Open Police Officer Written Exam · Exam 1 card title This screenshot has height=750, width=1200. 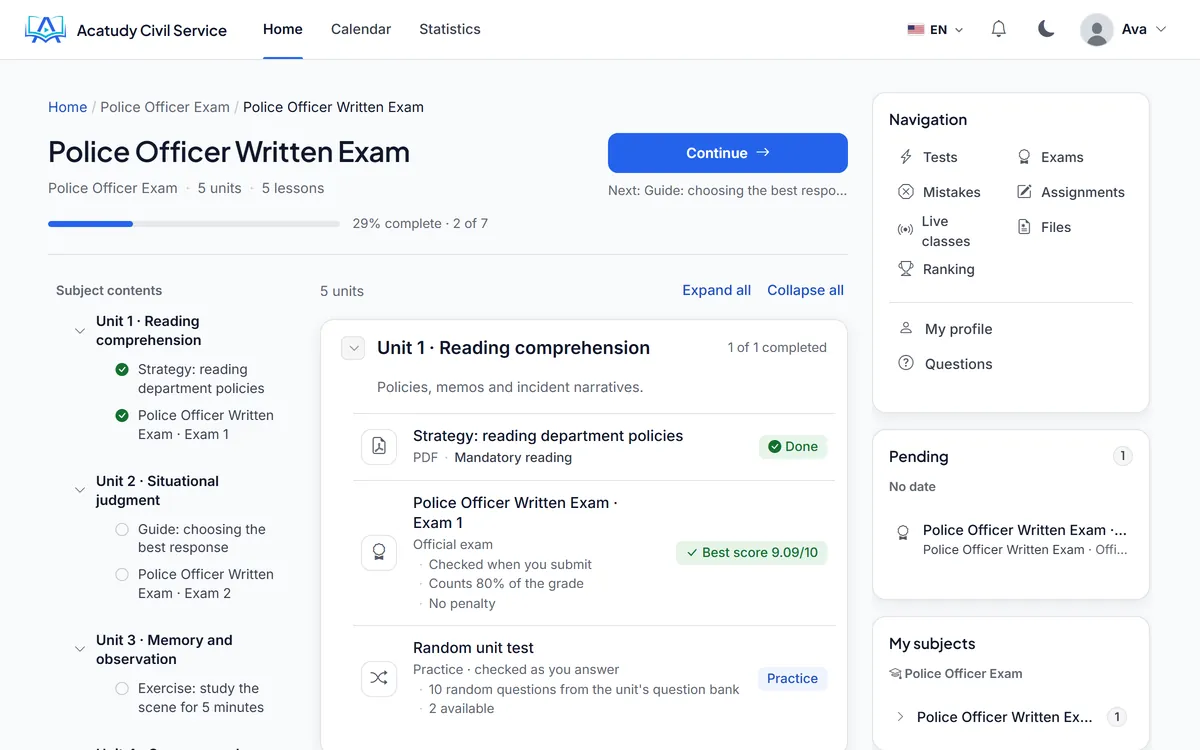515,512
